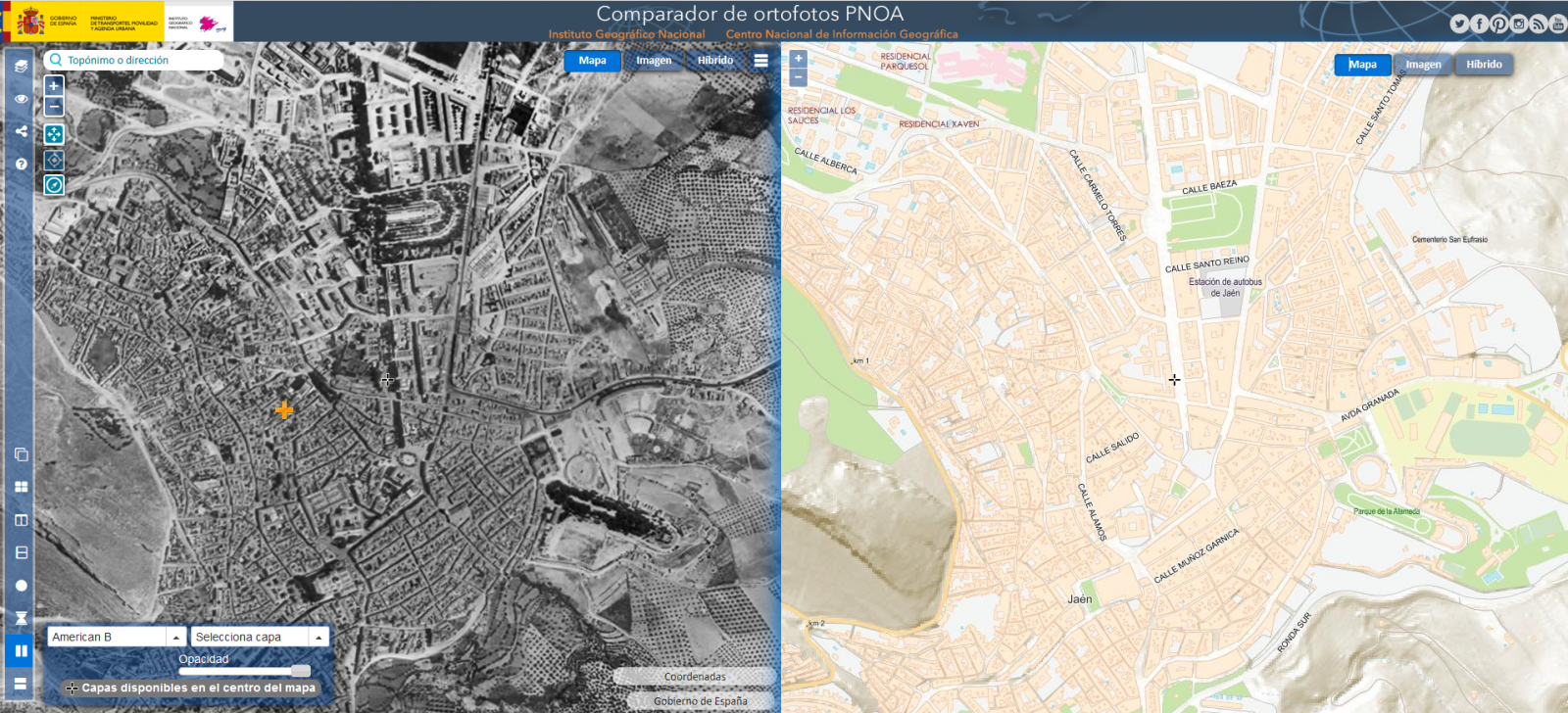
Task: Switch left map to Imagen base layer
Action: click(654, 61)
